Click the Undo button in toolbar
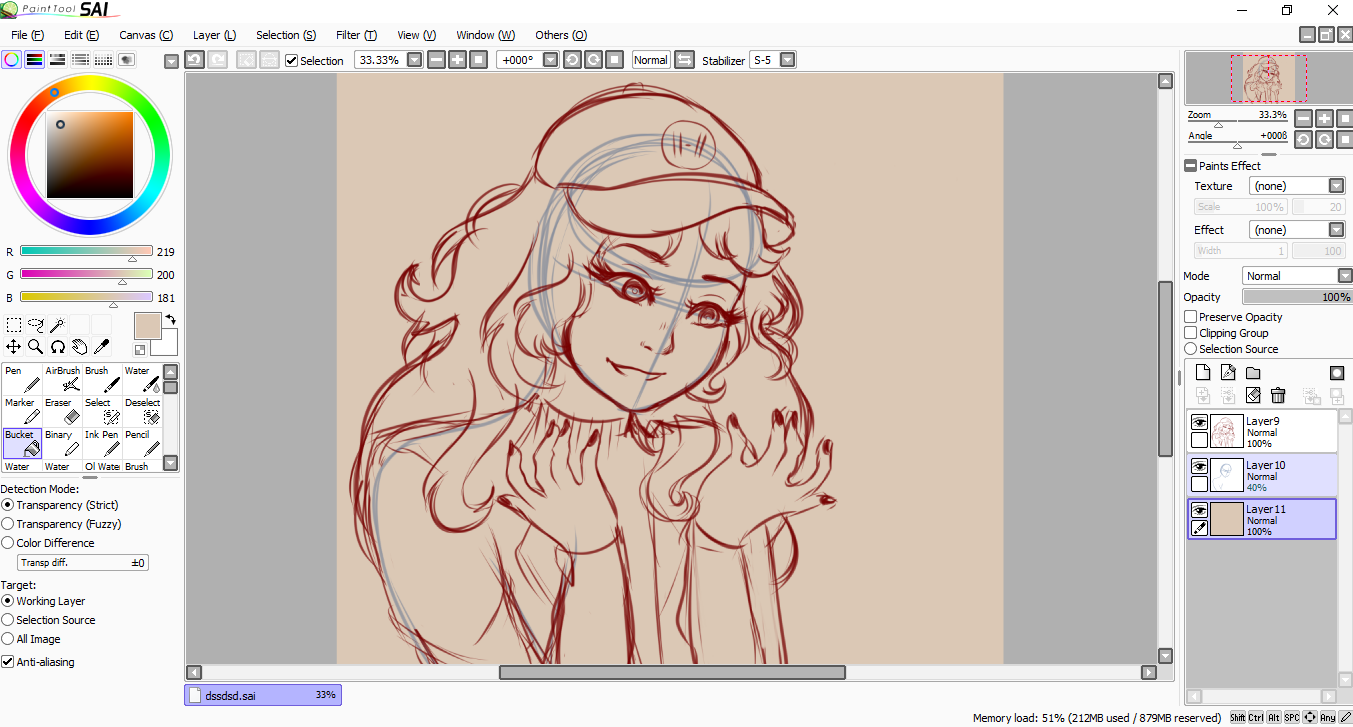The height and width of the screenshot is (727, 1353). pyautogui.click(x=194, y=60)
